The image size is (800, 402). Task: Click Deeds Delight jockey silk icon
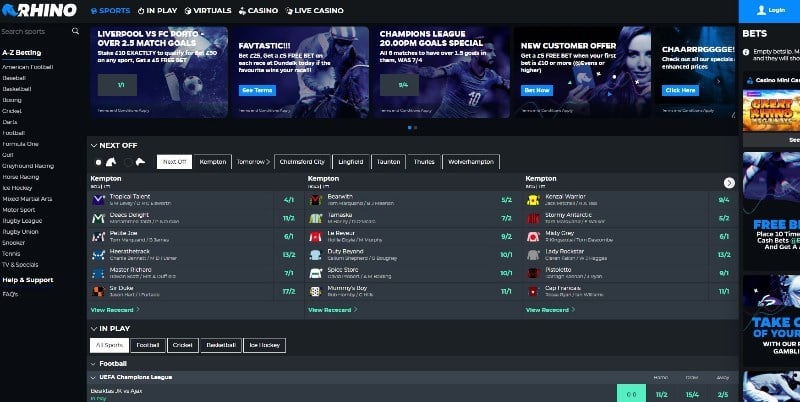(x=98, y=218)
